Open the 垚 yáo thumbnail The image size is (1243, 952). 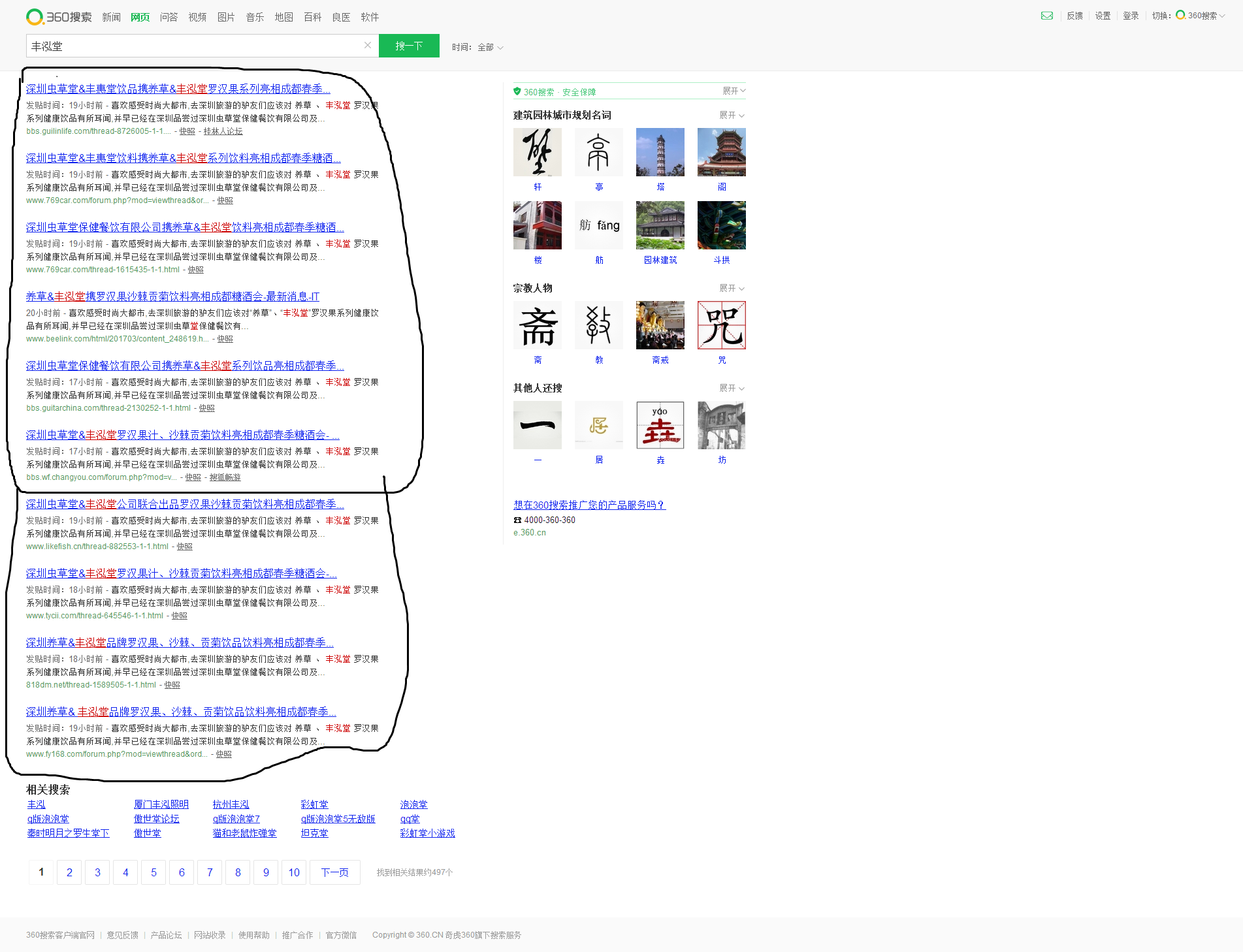point(660,425)
